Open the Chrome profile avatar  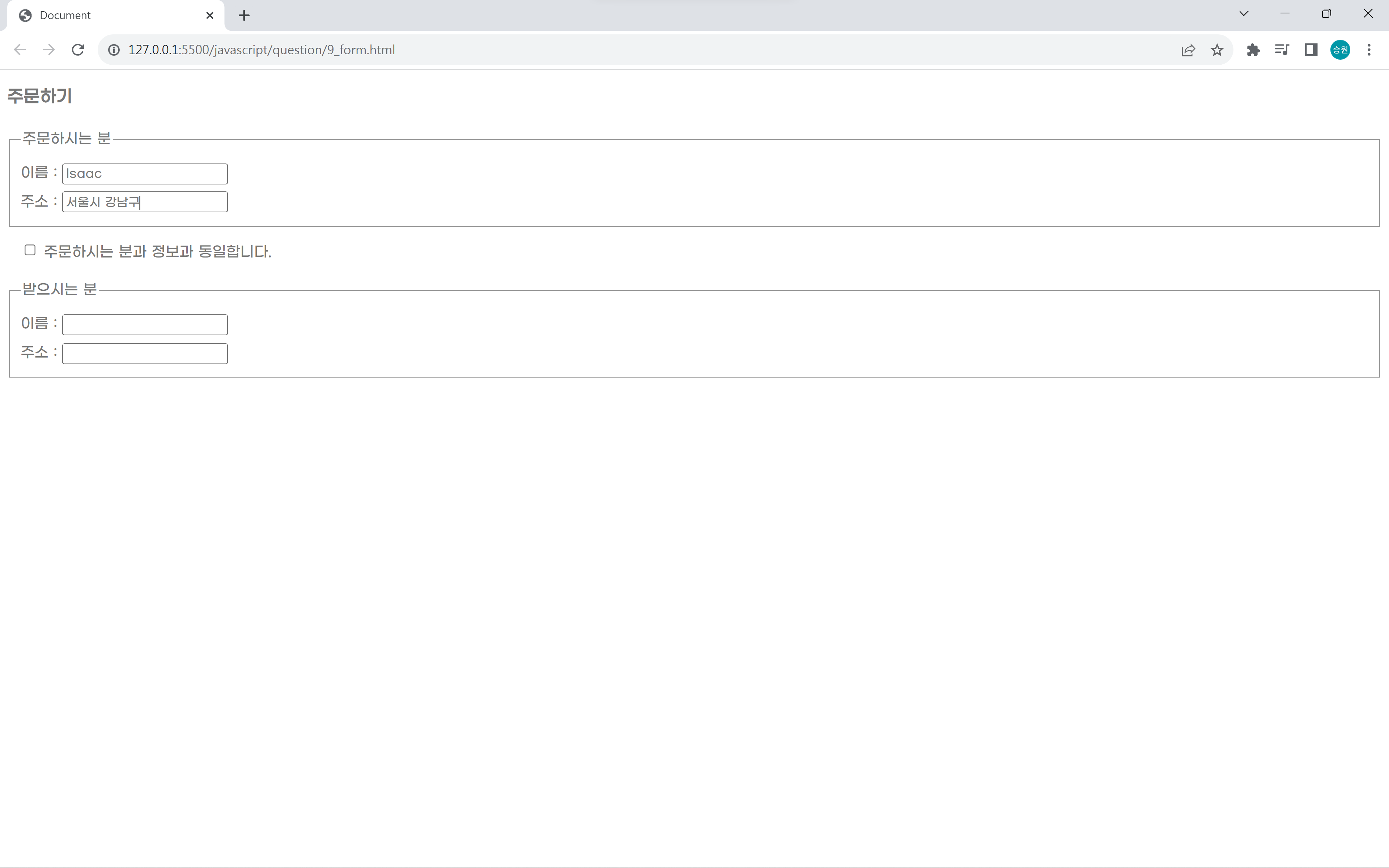(1340, 50)
